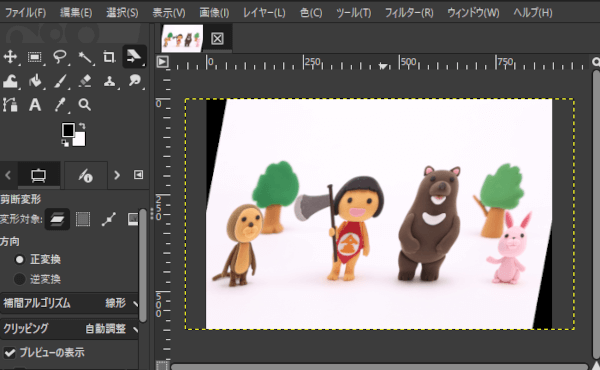The height and width of the screenshot is (370, 600).
Task: Set transform target to image
Action: click(x=133, y=219)
